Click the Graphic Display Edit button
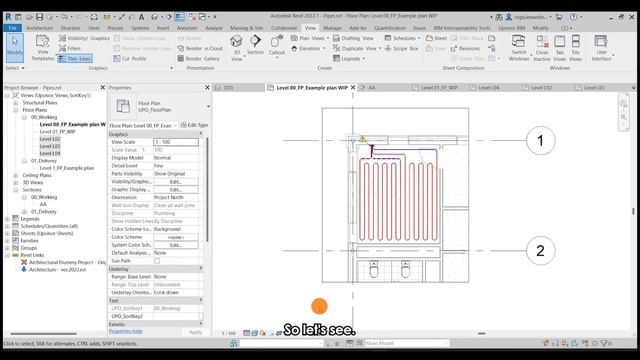The width and height of the screenshot is (640, 360). click(176, 189)
